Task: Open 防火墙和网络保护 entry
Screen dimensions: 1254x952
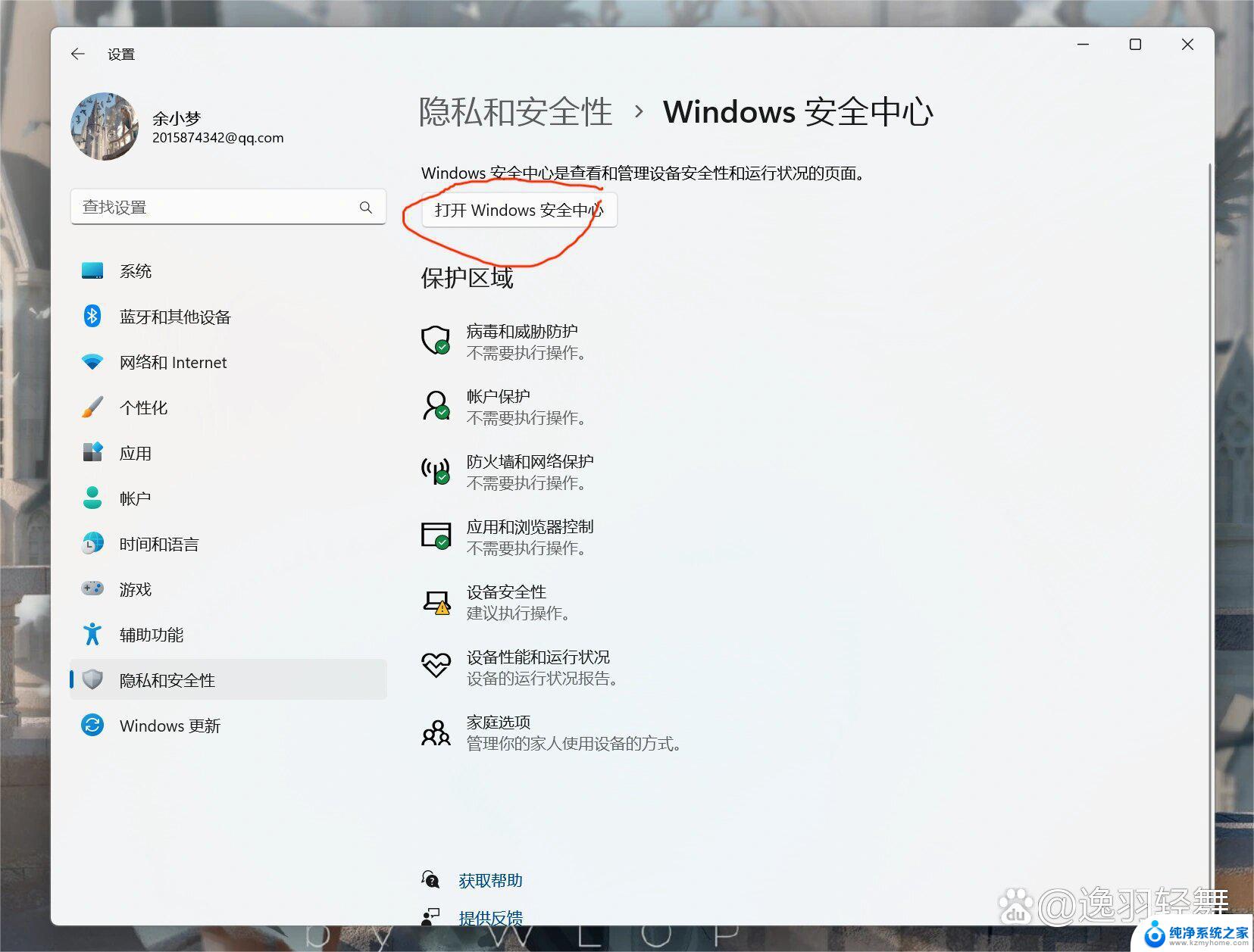Action: 530,472
